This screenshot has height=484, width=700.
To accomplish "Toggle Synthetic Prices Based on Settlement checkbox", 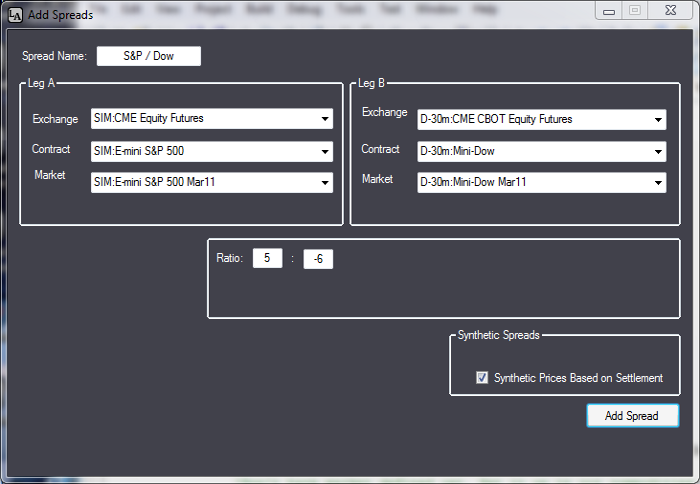I will (482, 378).
